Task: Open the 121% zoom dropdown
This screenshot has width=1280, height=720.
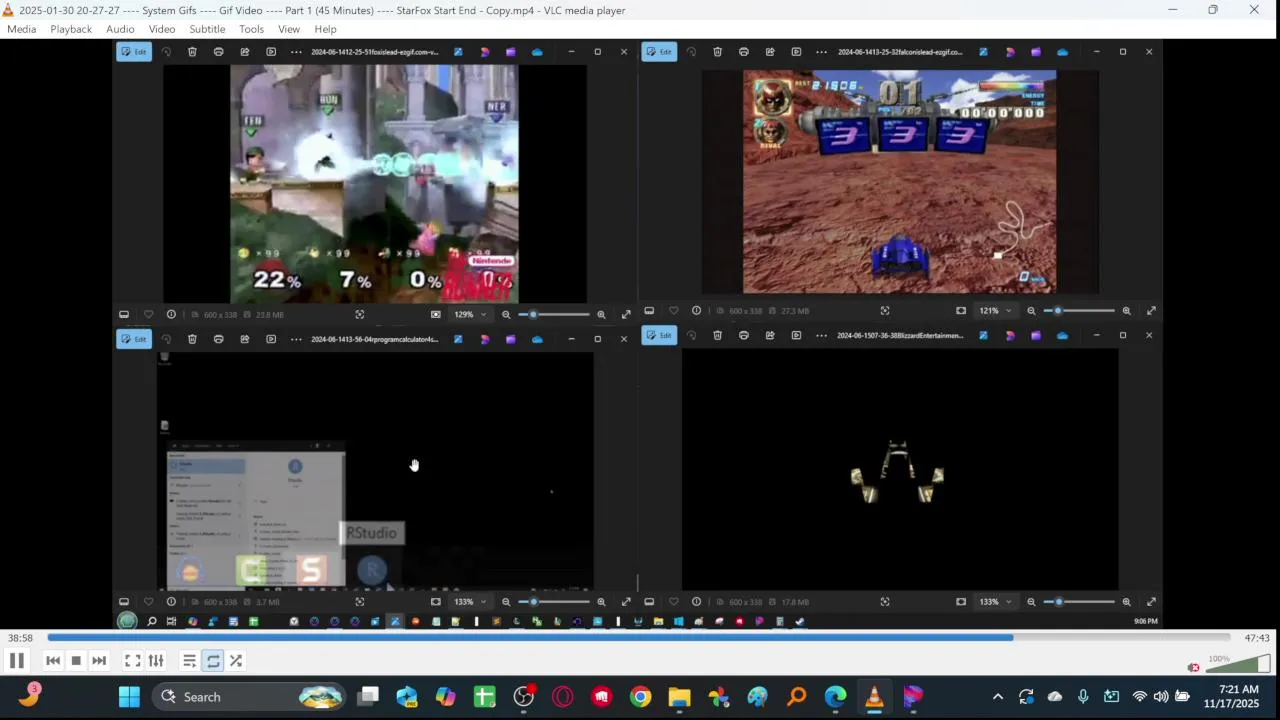Action: pyautogui.click(x=995, y=311)
